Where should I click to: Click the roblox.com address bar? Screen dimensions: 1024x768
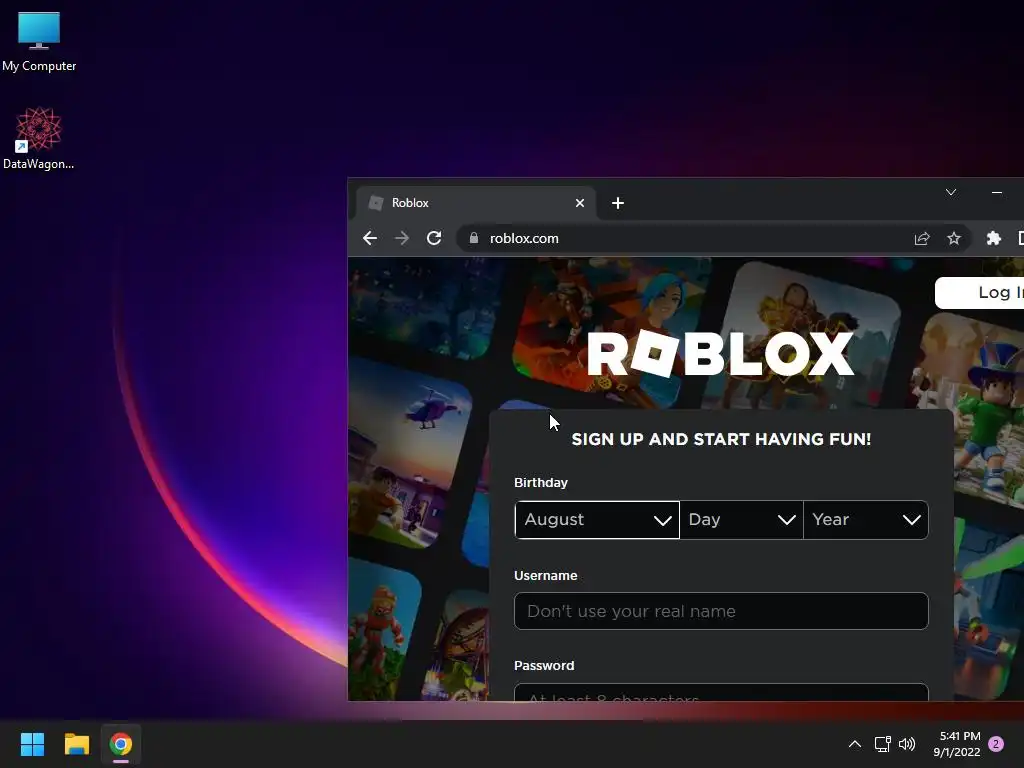[x=715, y=238]
